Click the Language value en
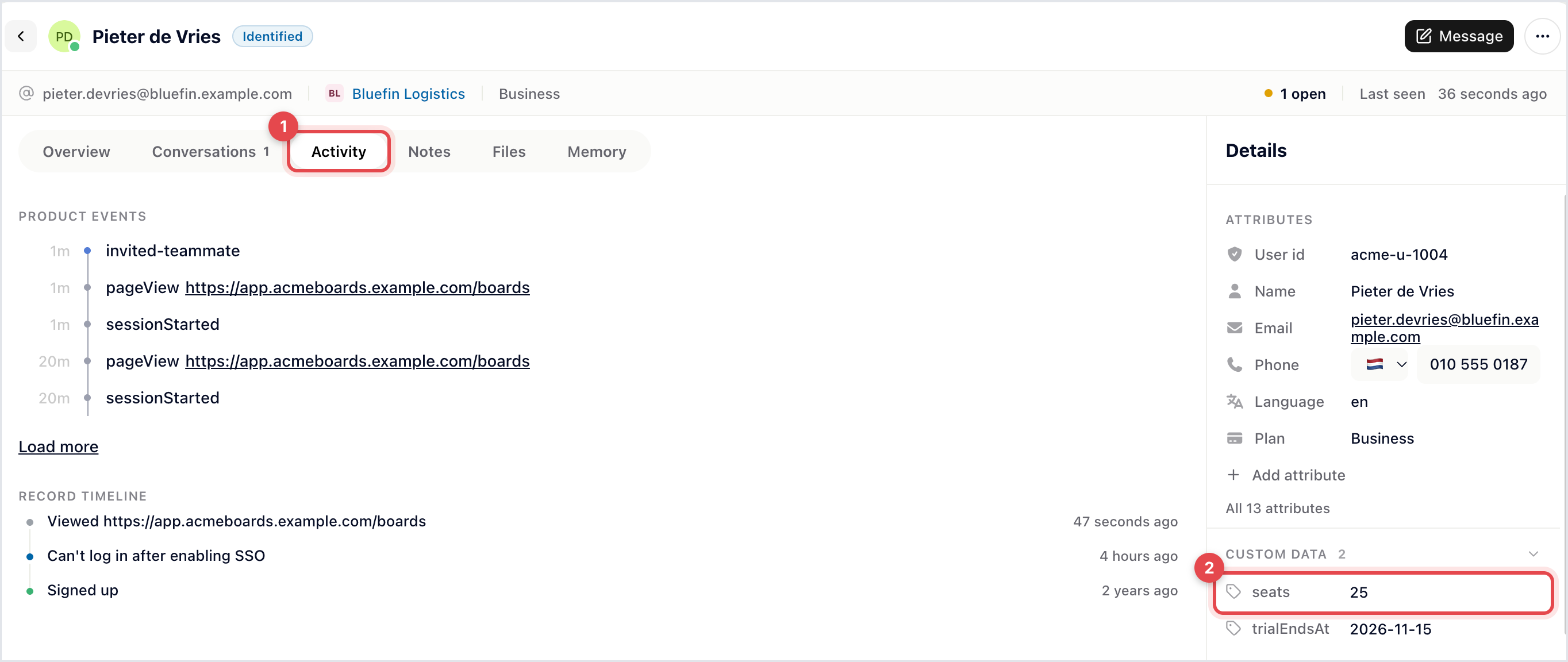1568x662 pixels. pos(1359,402)
